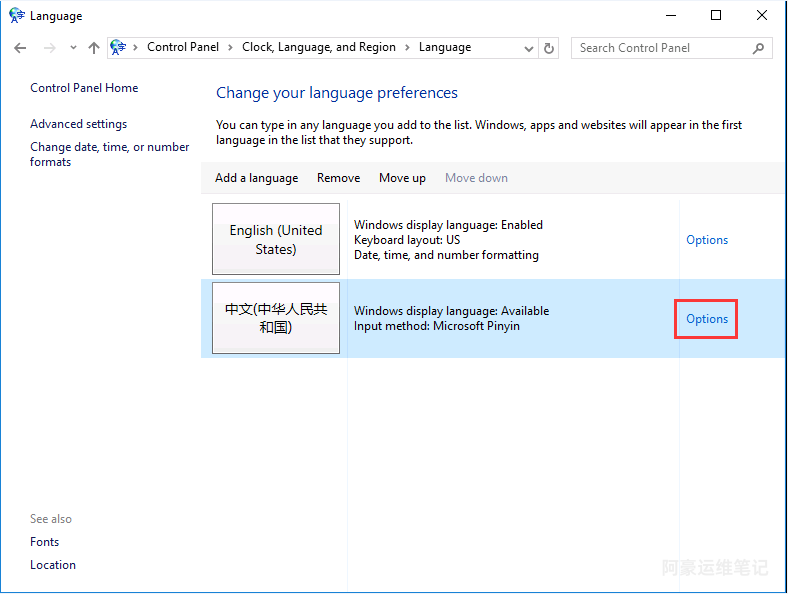Close the Language window

[x=762, y=16]
